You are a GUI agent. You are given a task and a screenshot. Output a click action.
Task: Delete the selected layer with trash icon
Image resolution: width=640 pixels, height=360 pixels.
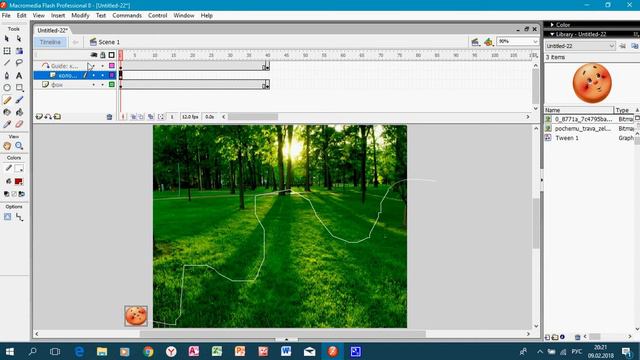109,117
